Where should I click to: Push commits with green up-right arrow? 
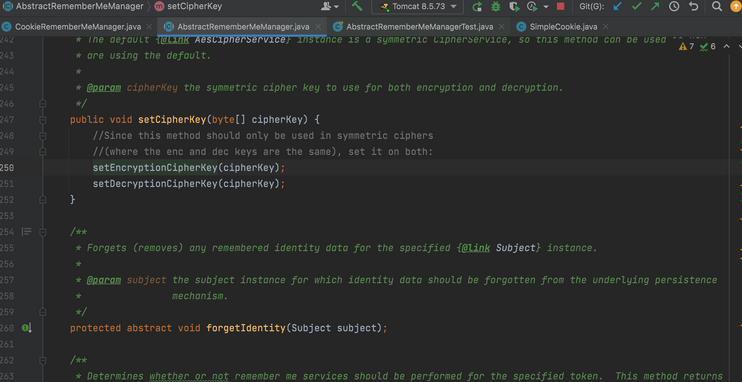click(655, 7)
